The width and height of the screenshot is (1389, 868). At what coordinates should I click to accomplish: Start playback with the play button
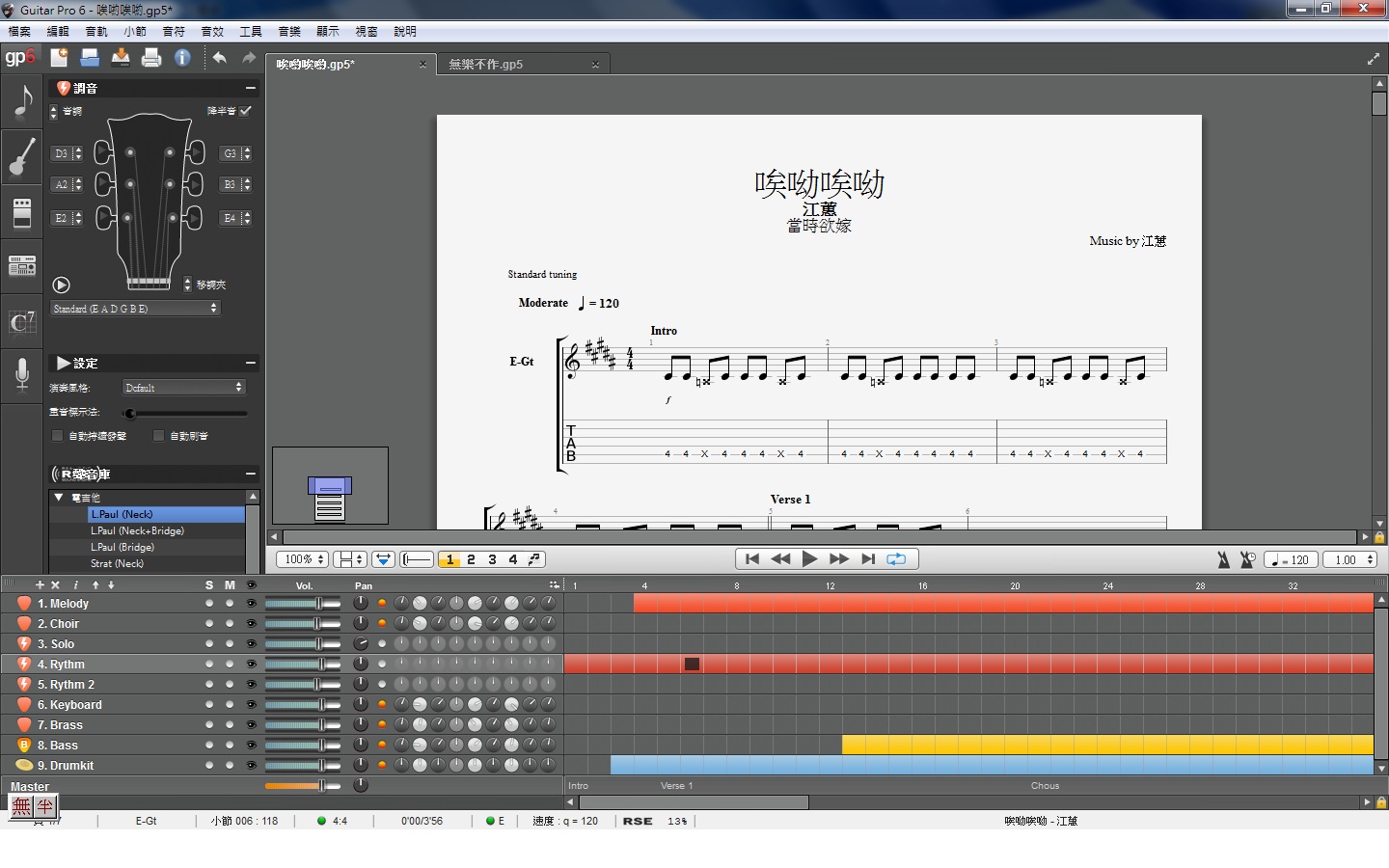tap(810, 559)
